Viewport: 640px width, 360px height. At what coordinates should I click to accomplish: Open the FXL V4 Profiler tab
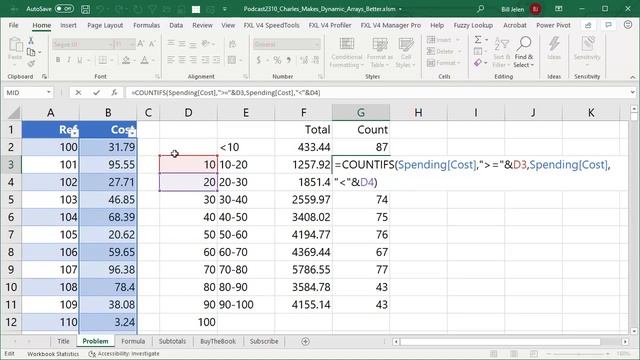point(330,25)
